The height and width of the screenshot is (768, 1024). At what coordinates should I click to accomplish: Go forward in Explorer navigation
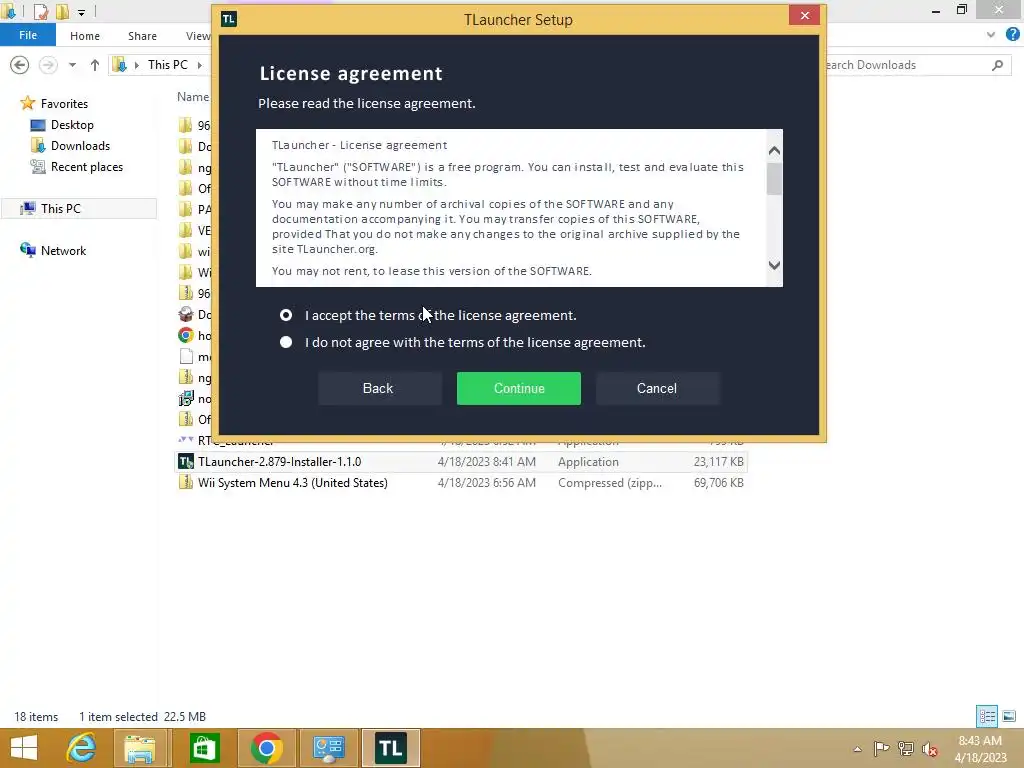tap(48, 65)
